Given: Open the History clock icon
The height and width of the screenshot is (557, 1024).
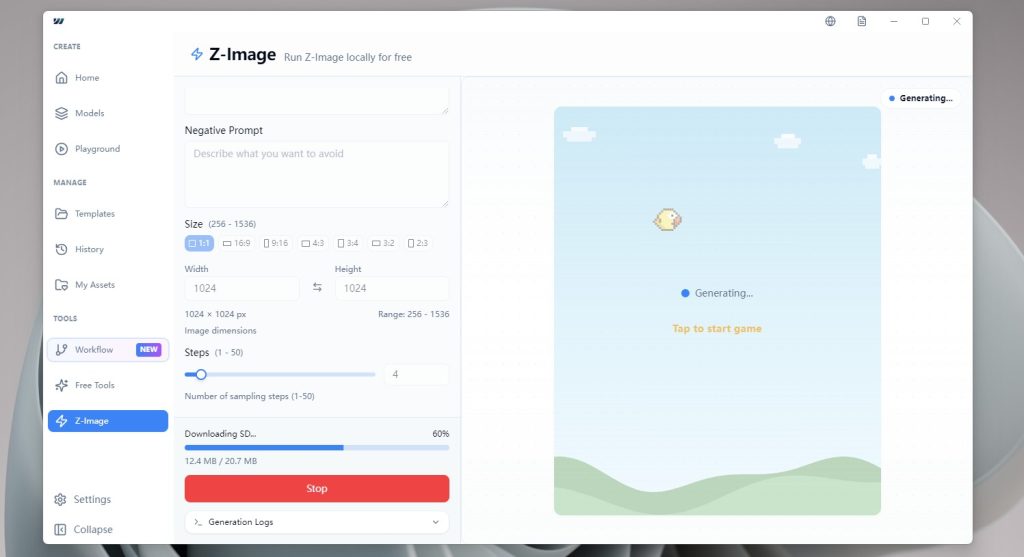Looking at the screenshot, I should click(61, 249).
